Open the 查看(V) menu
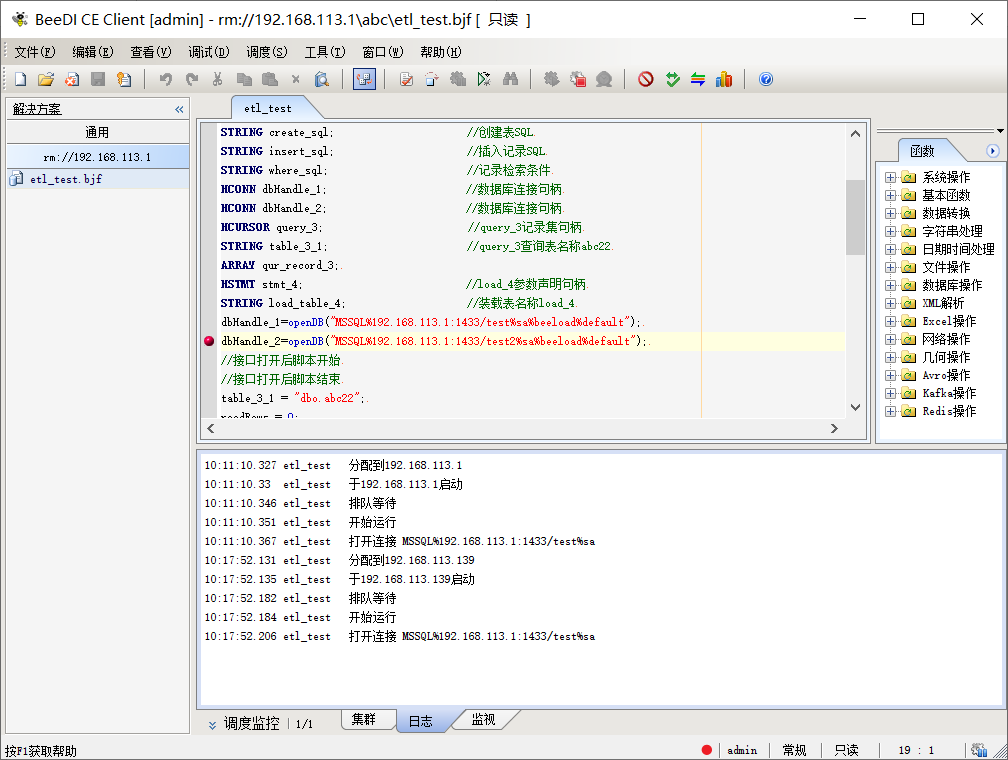This screenshot has width=1008, height=760. tap(150, 52)
